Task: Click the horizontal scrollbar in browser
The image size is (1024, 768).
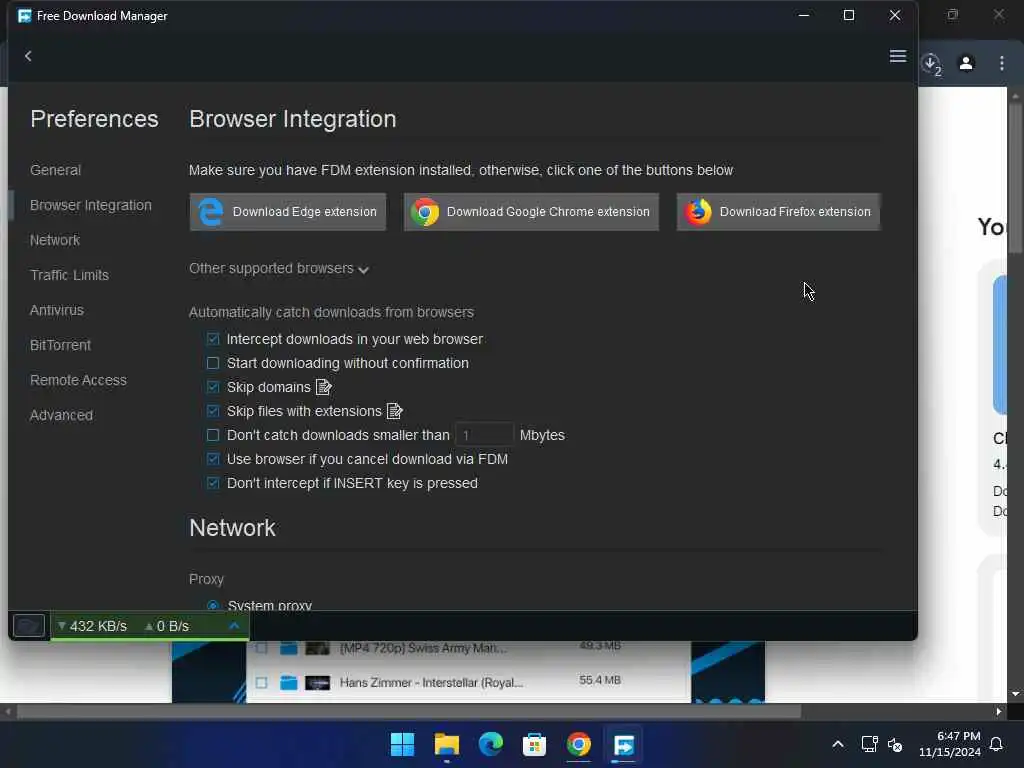Action: pos(409,712)
